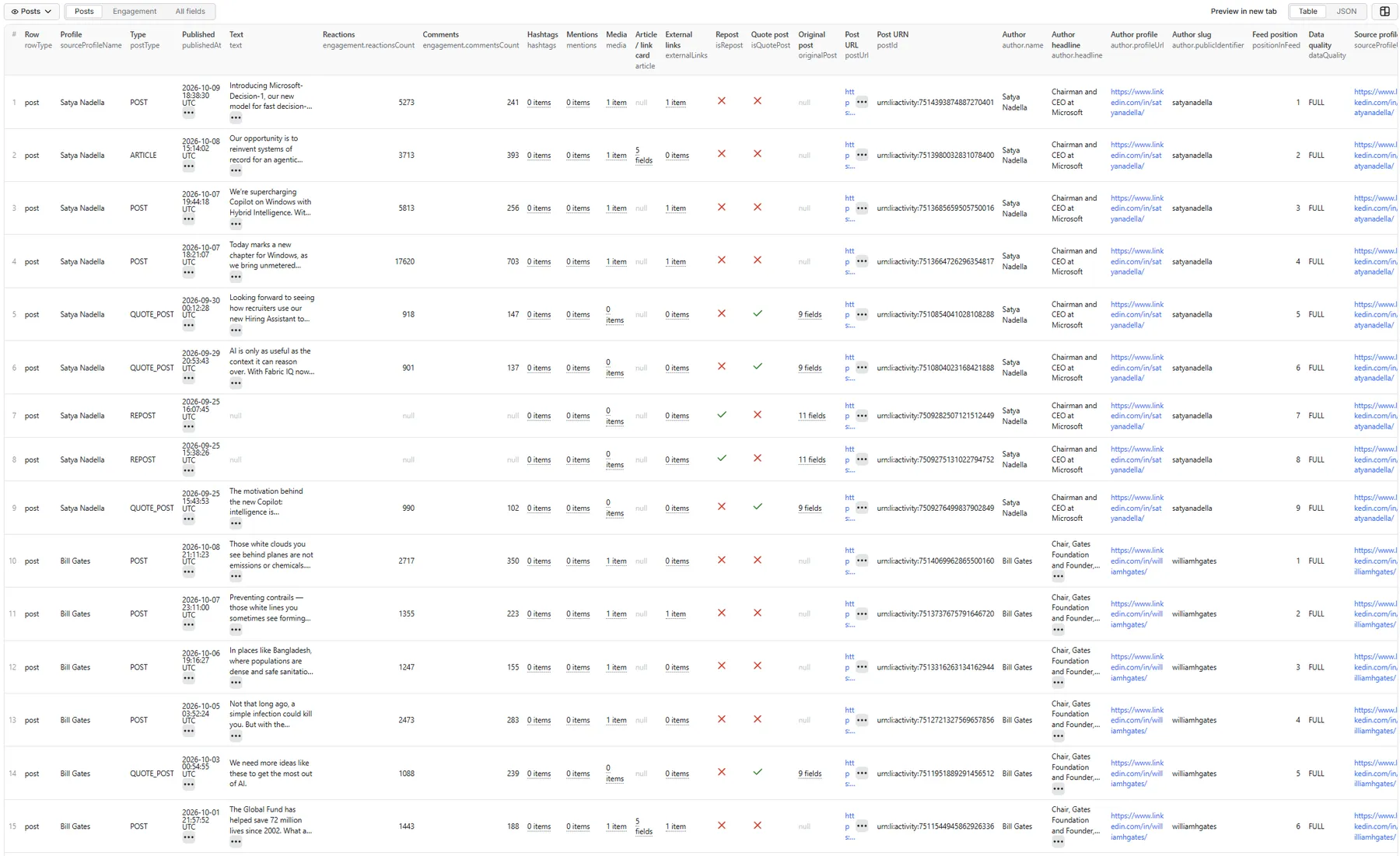This screenshot has width=1400, height=856.
Task: Click quote post checkmark in row 9
Action: [758, 507]
